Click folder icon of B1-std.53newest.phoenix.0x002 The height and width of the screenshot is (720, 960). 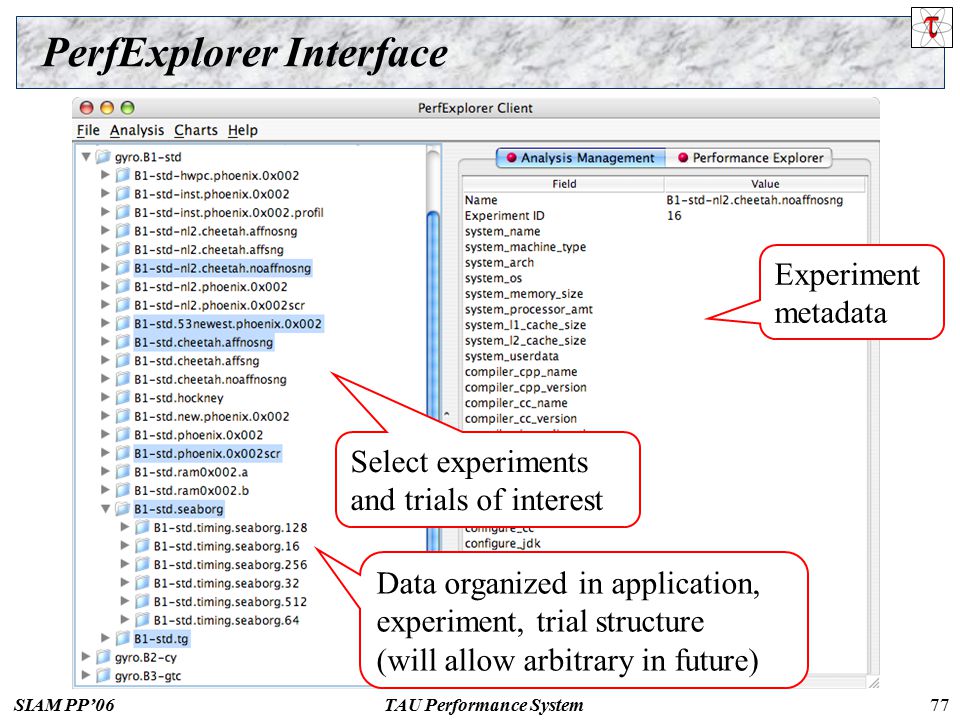click(123, 323)
